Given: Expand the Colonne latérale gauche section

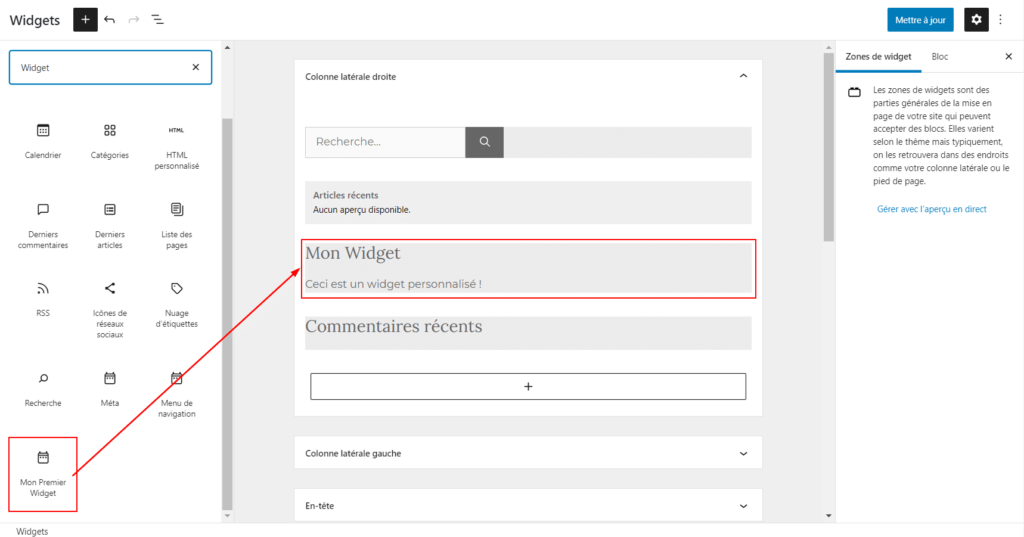Looking at the screenshot, I should point(742,453).
